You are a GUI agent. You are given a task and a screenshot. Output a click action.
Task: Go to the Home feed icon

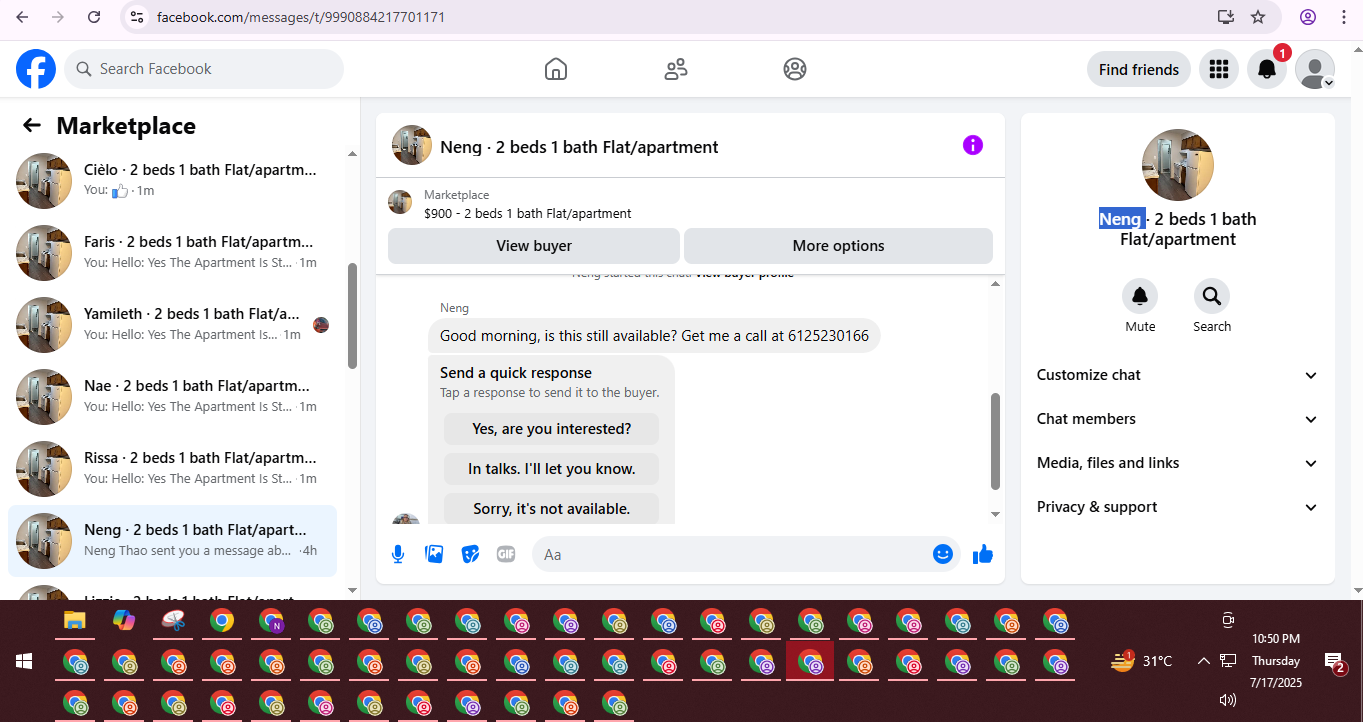coord(556,69)
